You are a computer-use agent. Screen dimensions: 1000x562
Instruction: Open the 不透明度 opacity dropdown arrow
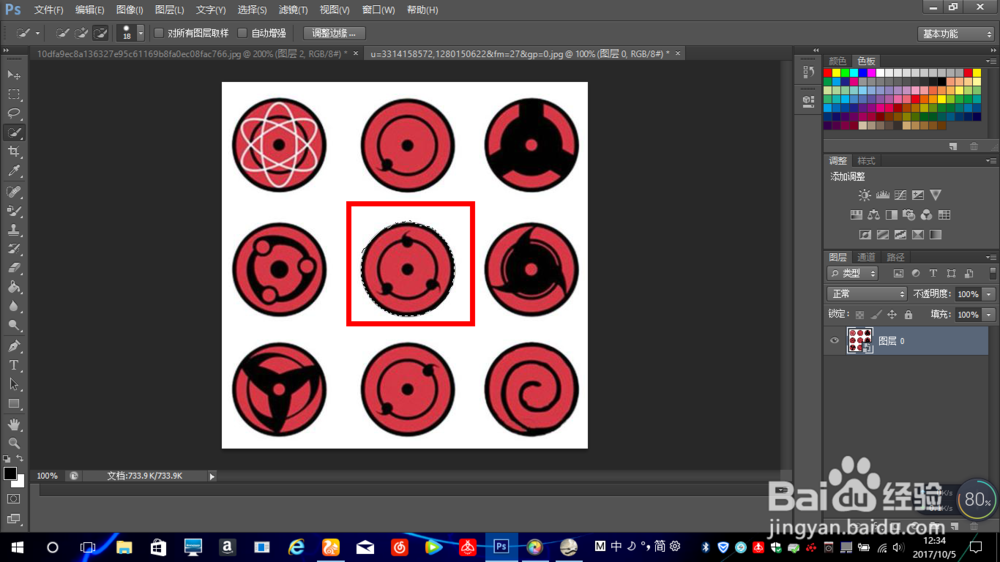tap(989, 294)
